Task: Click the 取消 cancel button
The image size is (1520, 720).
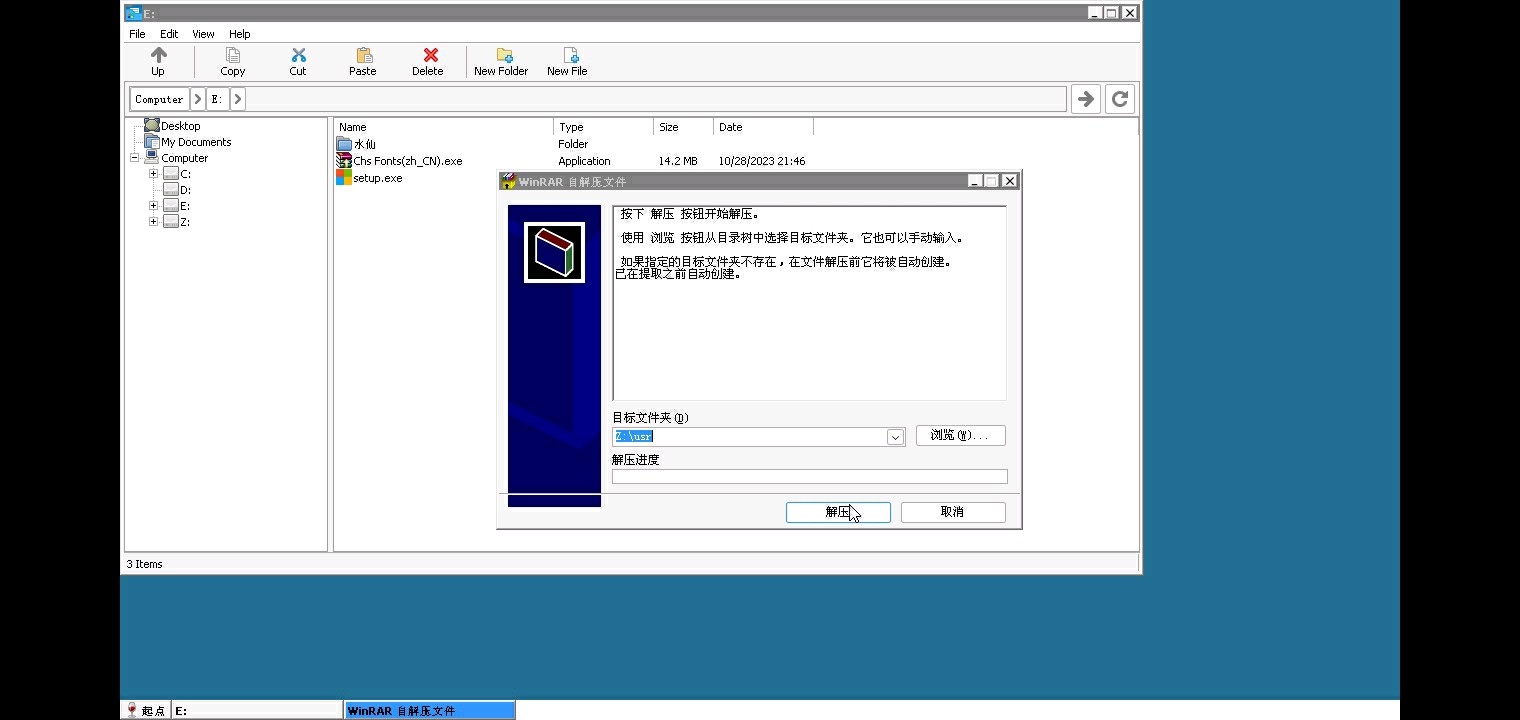Action: point(952,512)
